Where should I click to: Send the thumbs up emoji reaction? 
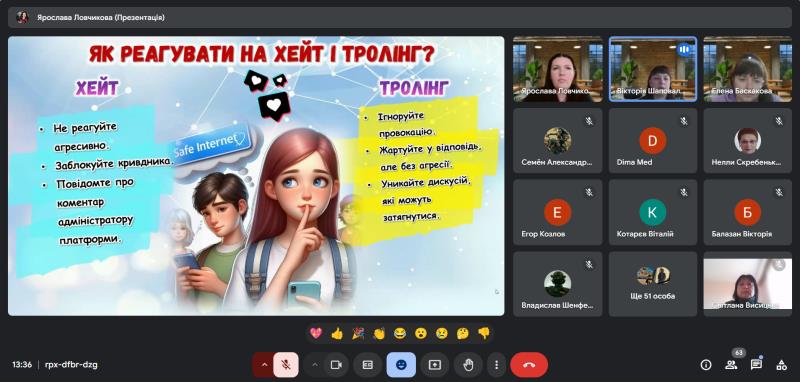(x=337, y=334)
